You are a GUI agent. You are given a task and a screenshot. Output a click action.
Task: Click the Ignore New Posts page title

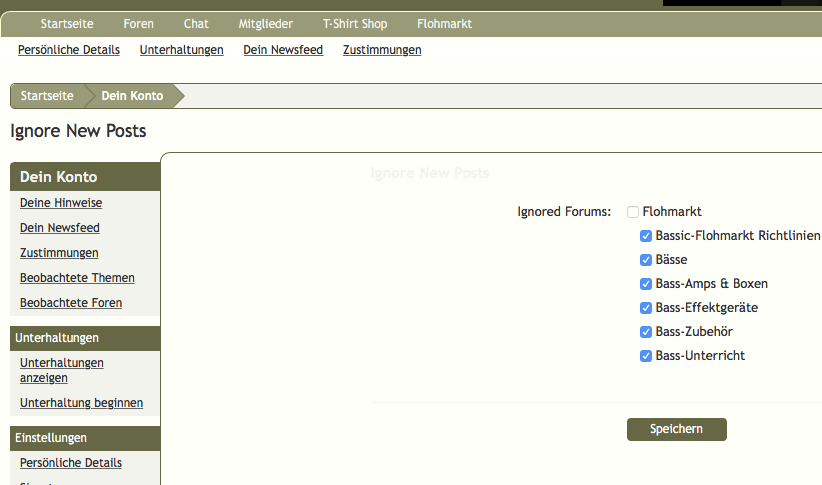78,131
